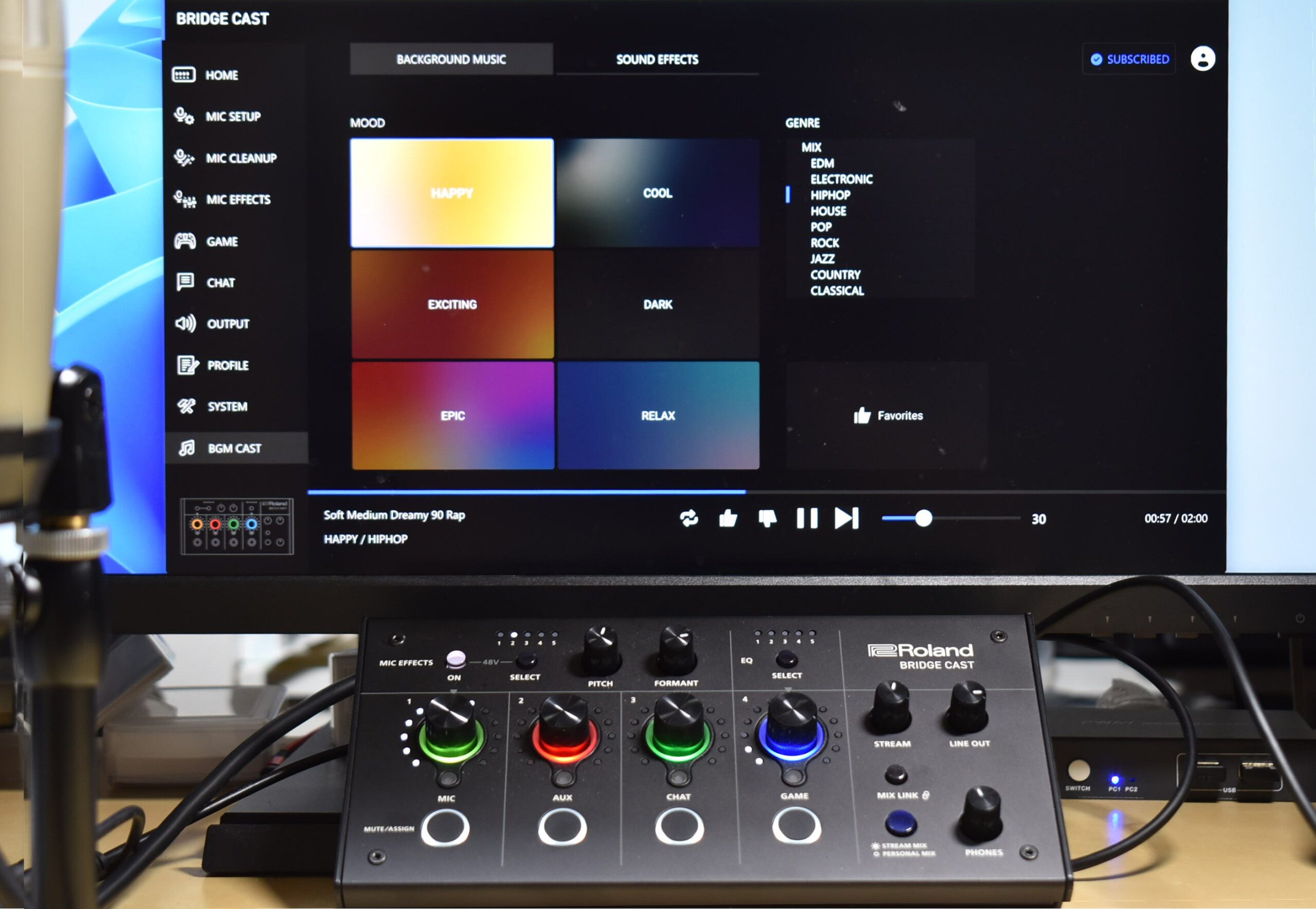Viewport: 1316px width, 909px height.
Task: Click the SUBSCRIBED check mark icon
Action: (x=1096, y=59)
